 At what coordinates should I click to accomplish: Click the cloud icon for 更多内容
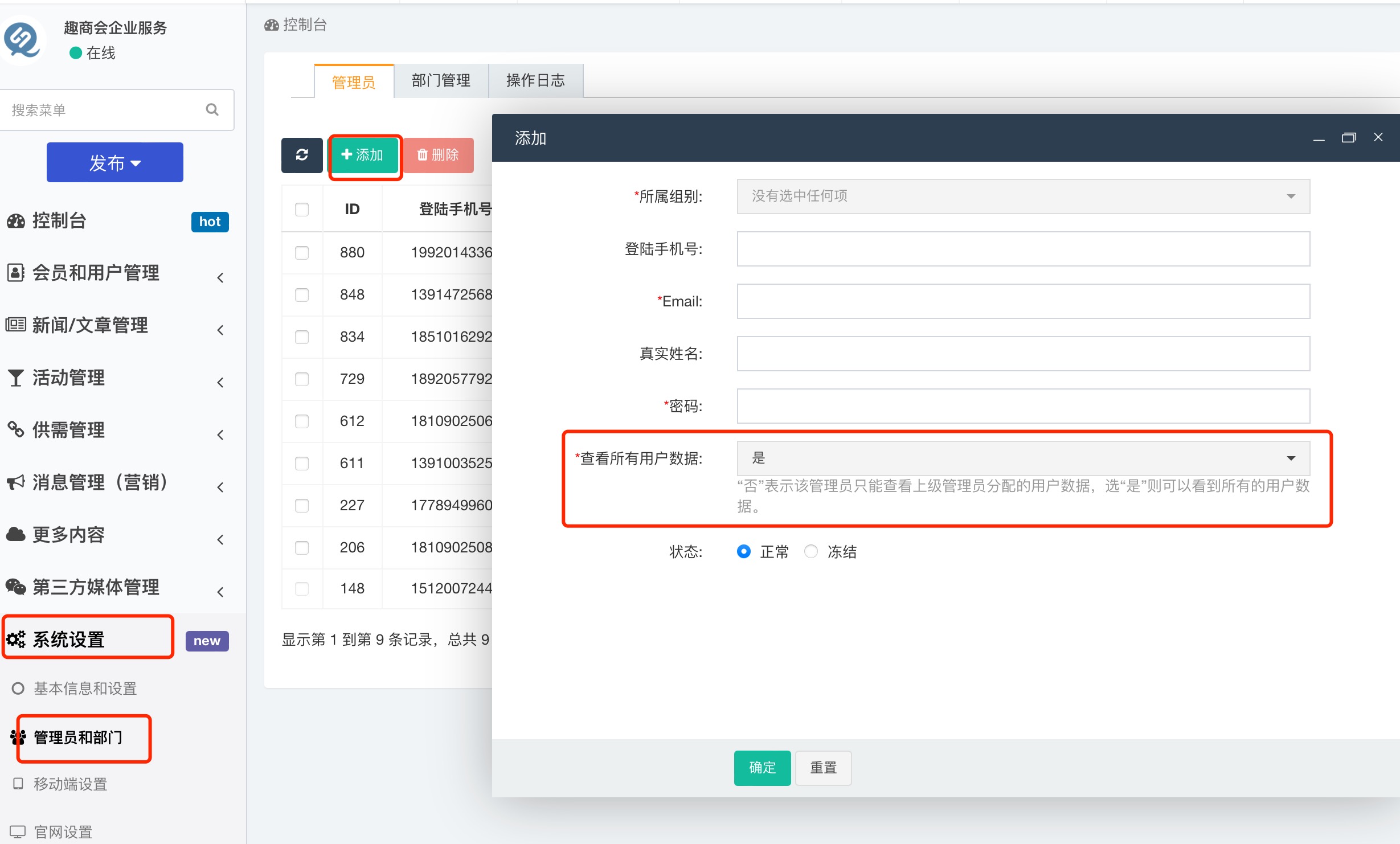click(16, 534)
